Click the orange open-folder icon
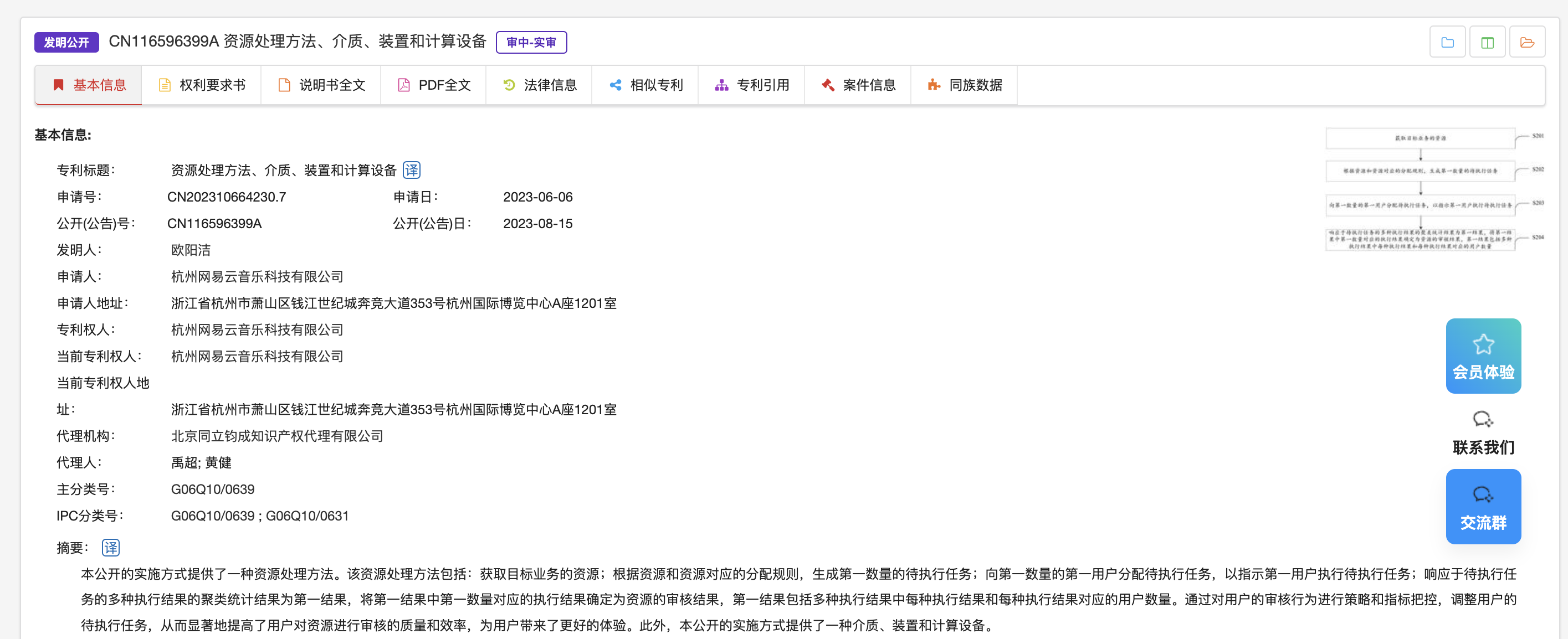 tap(1526, 42)
